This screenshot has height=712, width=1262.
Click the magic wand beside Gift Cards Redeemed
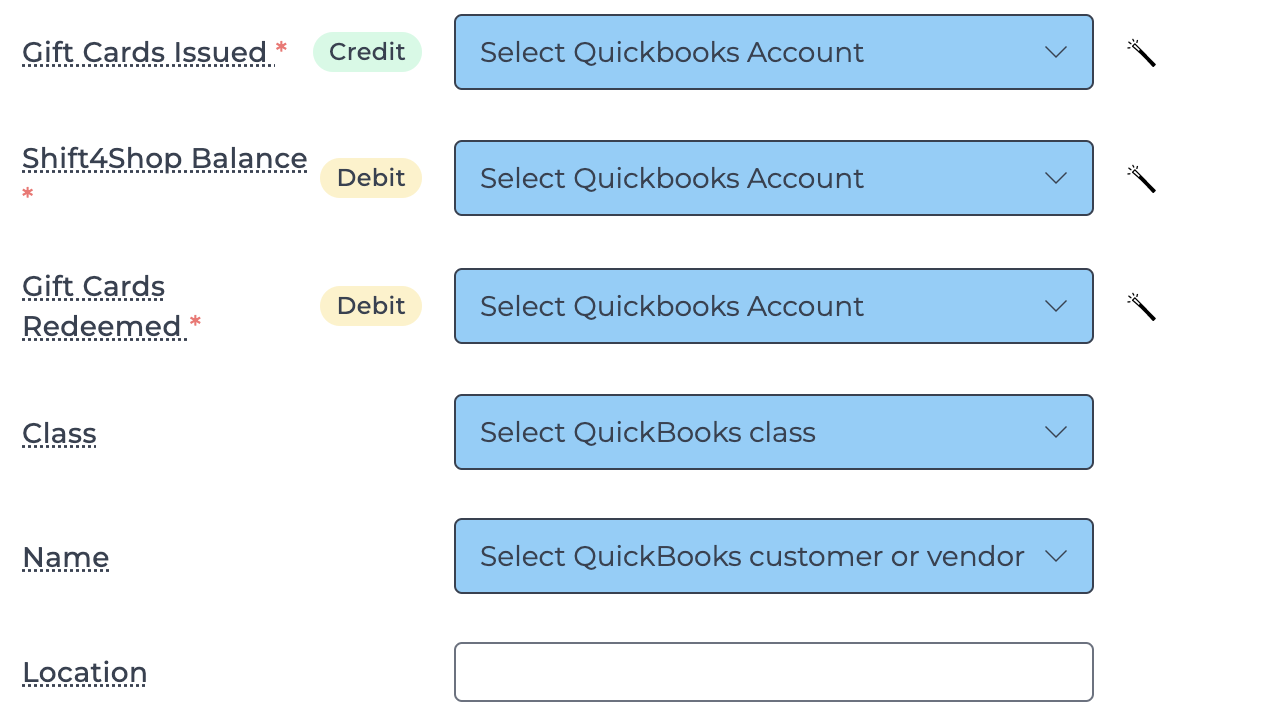tap(1141, 306)
